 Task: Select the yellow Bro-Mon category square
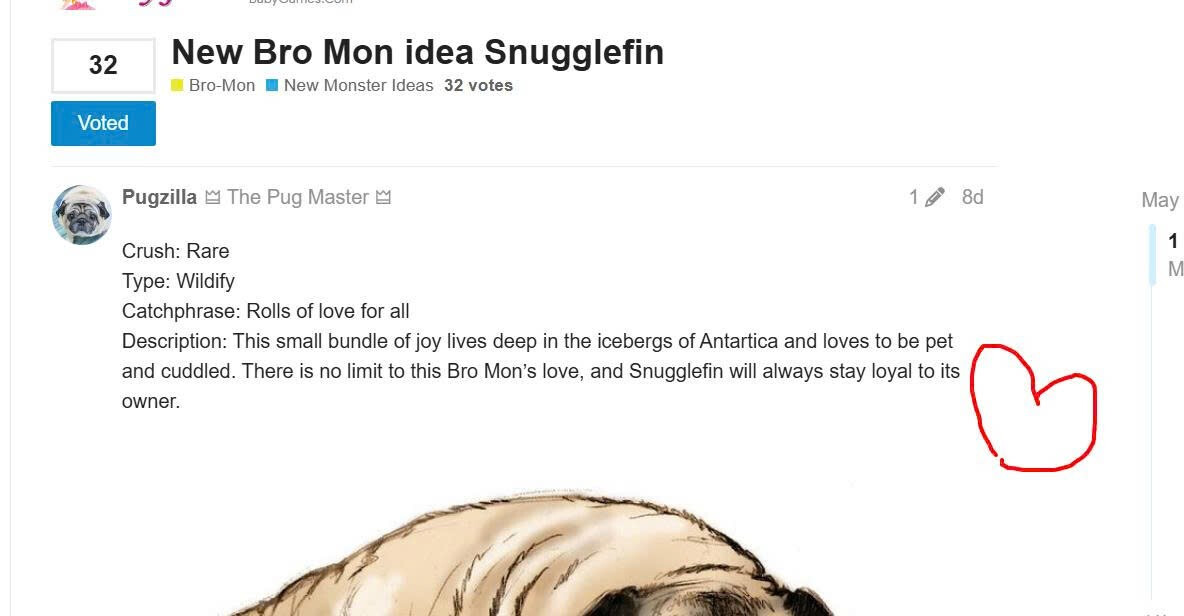[x=177, y=85]
